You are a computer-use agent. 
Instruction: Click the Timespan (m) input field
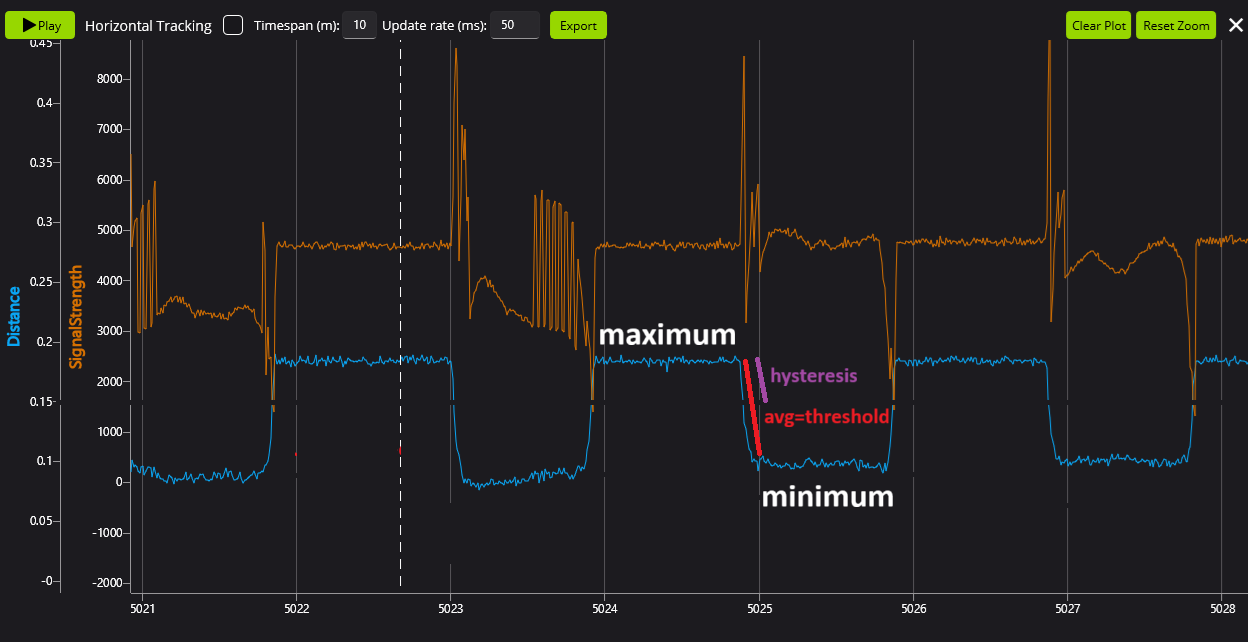tap(359, 25)
